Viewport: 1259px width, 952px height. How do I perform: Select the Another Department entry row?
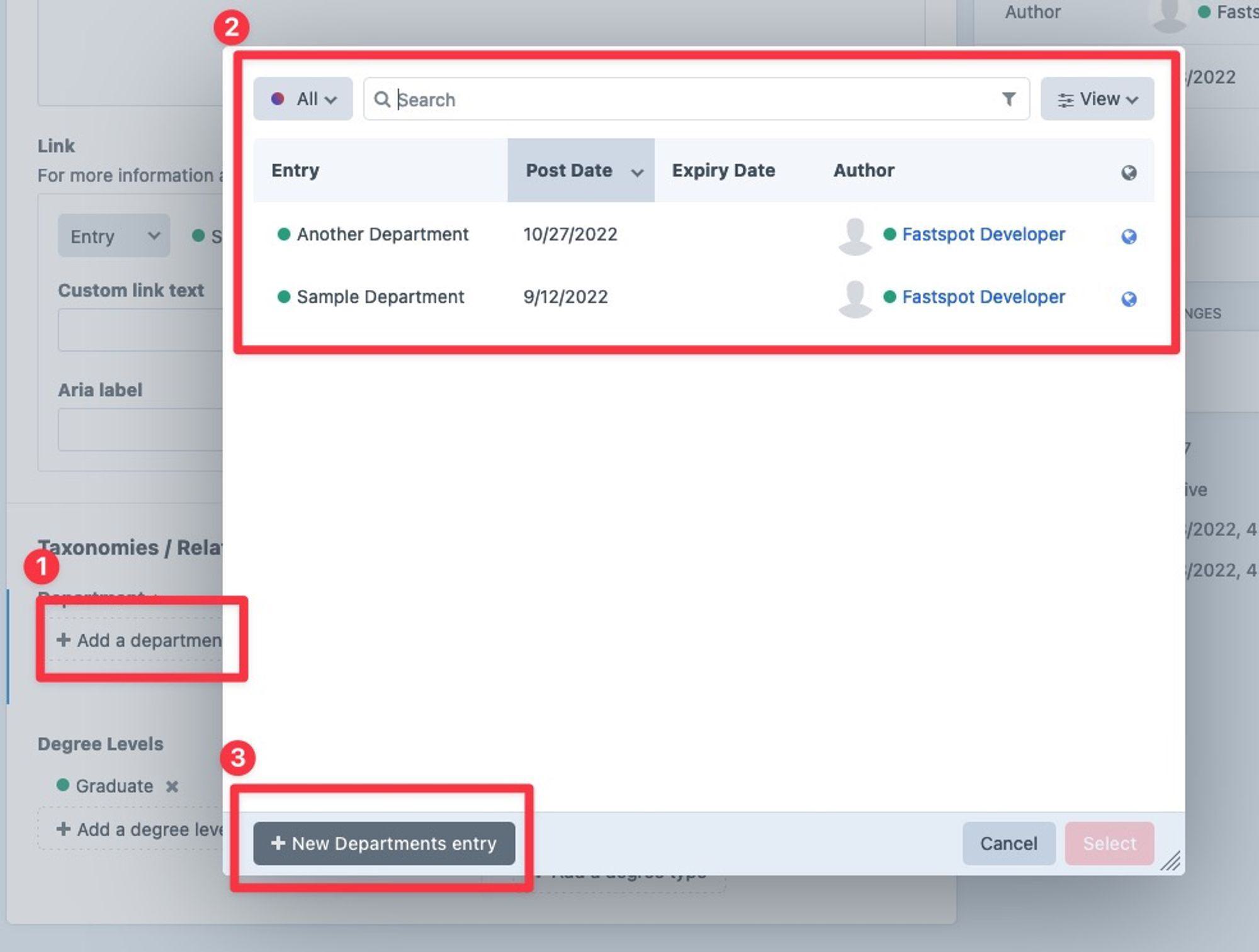tap(382, 234)
